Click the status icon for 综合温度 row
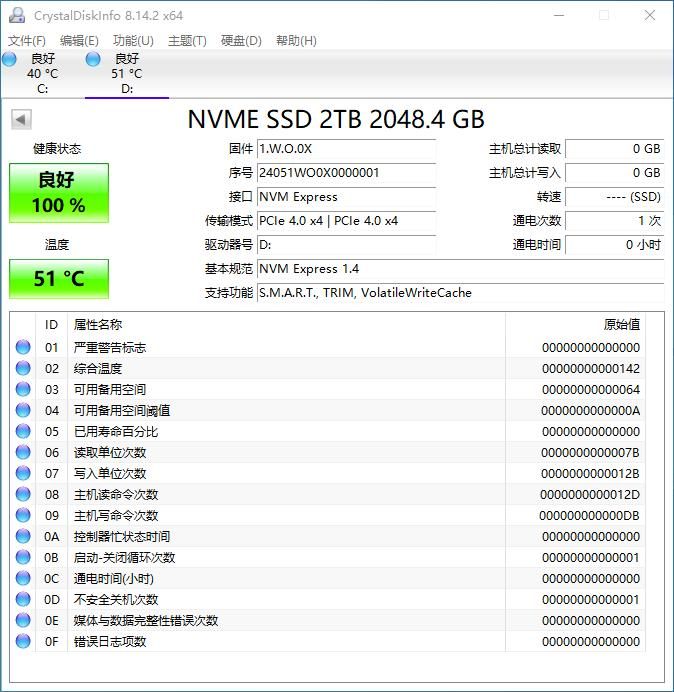Screen dimensions: 674x692 pyautogui.click(x=23, y=369)
